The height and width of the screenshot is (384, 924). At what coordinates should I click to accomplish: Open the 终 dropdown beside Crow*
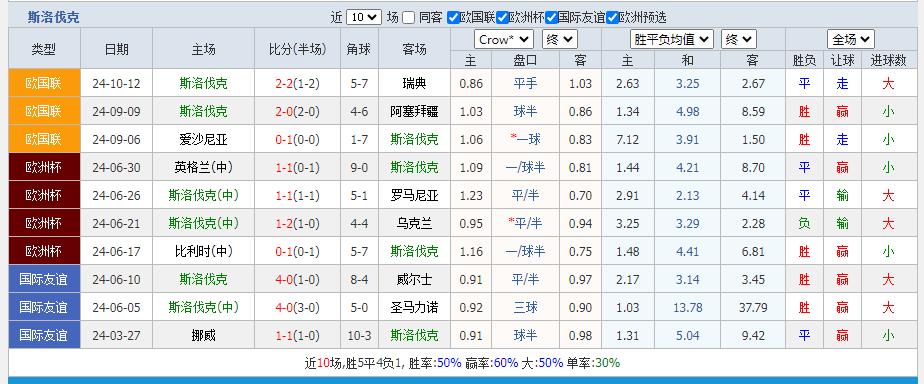click(x=560, y=39)
